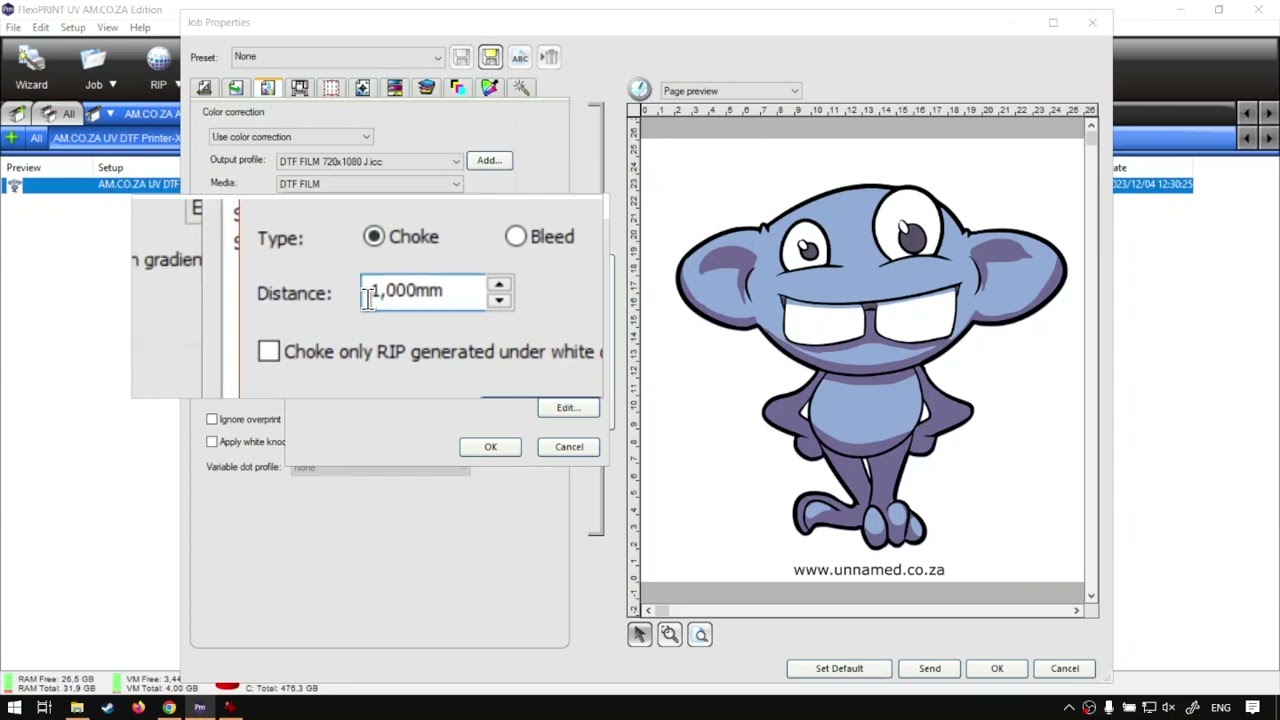Select the color management tab icon
Viewport: 1280px width, 720px height.
pyautogui.click(x=268, y=88)
